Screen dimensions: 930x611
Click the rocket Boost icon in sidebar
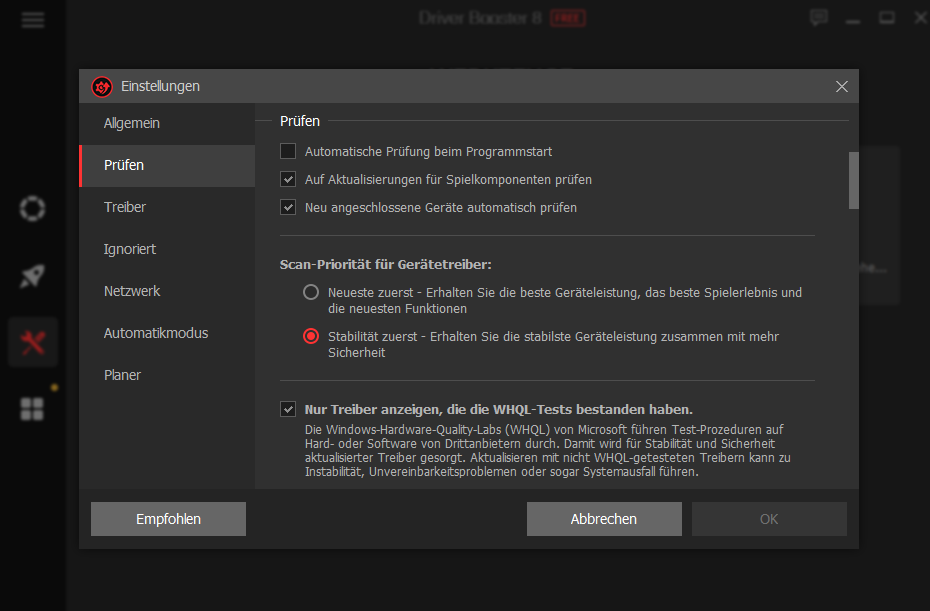tap(31, 275)
